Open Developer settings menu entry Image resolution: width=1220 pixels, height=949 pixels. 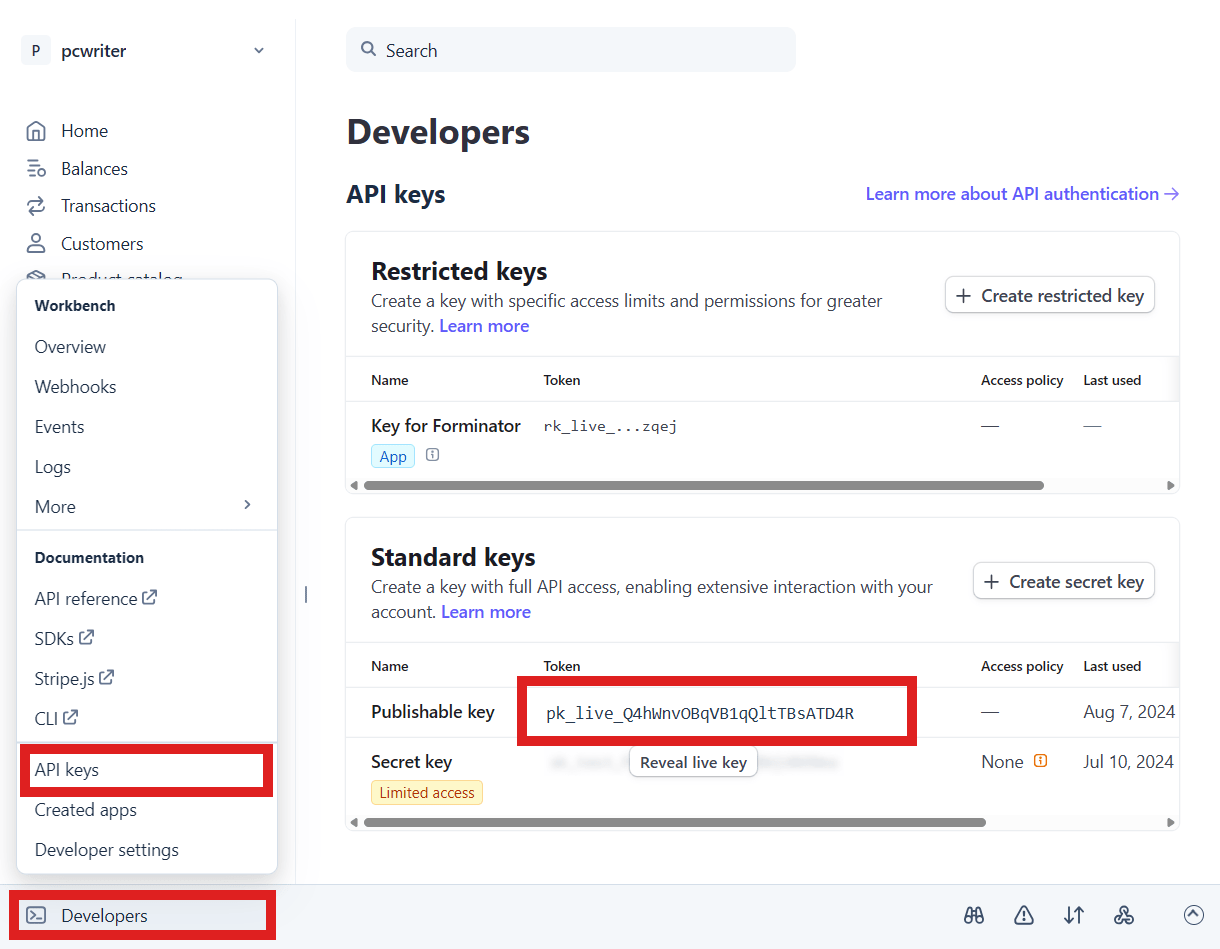pyautogui.click(x=106, y=850)
